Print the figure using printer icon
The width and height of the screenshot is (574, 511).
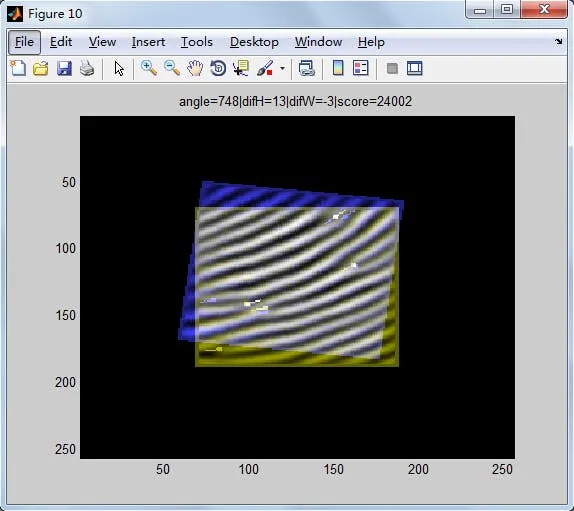pyautogui.click(x=87, y=68)
